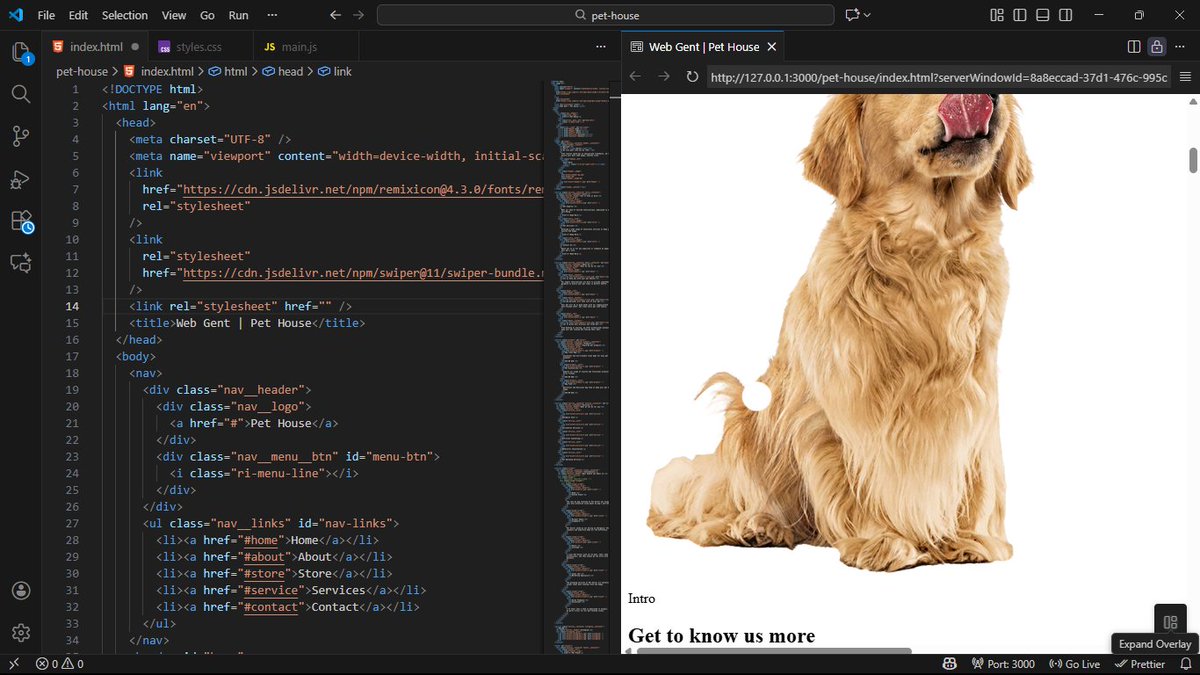Reload the browser preview page
The image size is (1200, 675).
(693, 76)
